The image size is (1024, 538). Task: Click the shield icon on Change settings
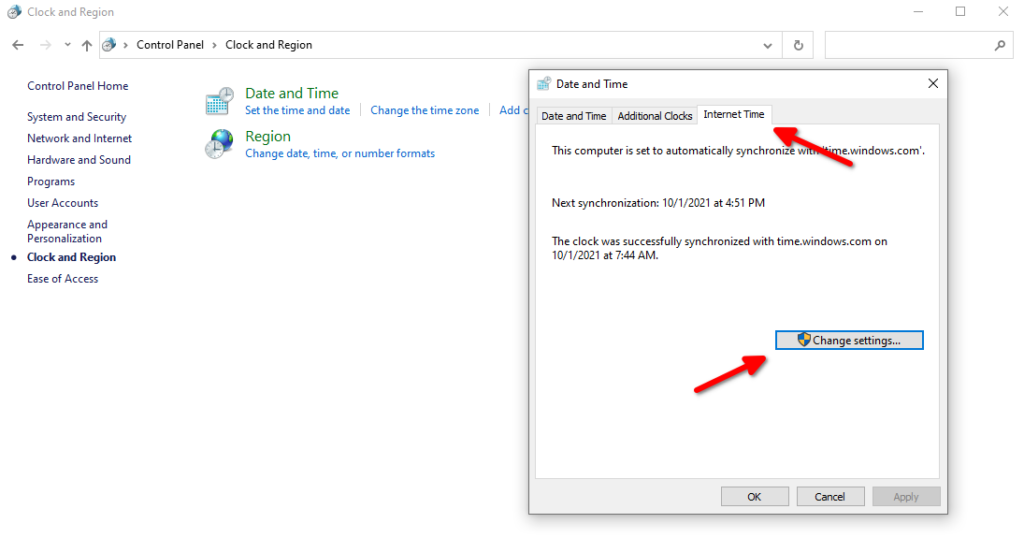[803, 340]
